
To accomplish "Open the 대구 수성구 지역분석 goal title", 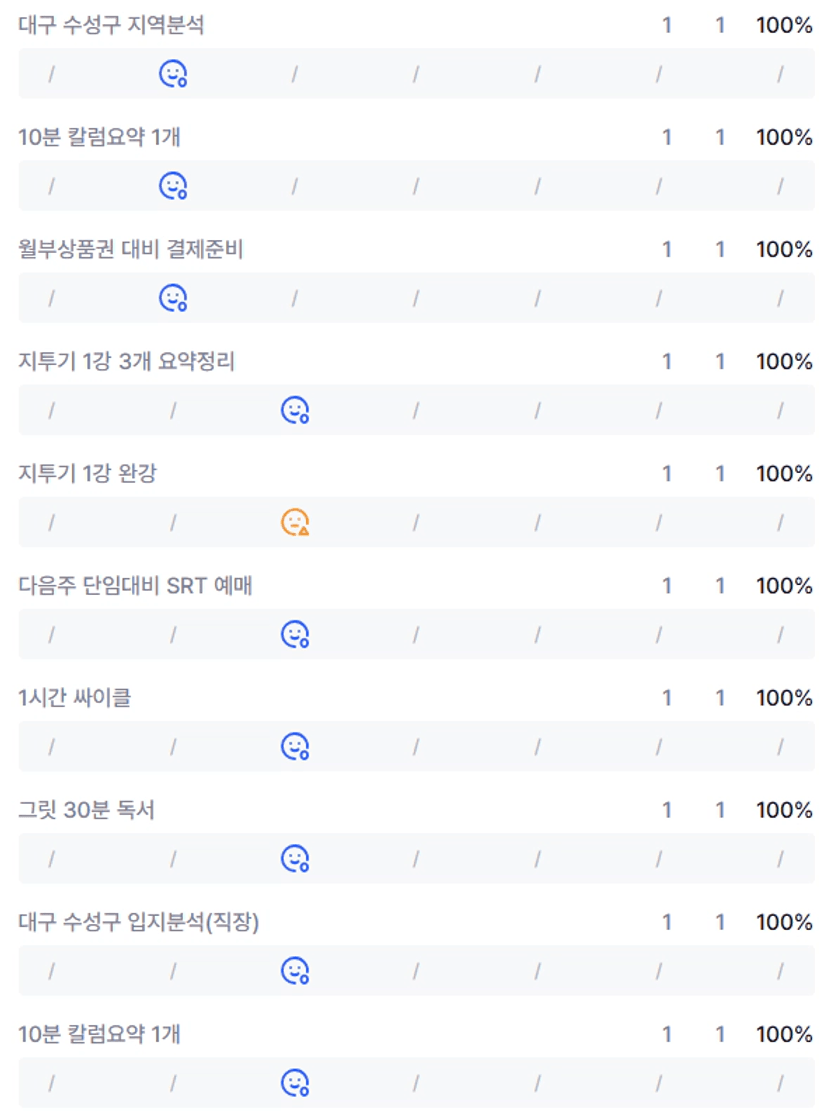I will tap(111, 26).
